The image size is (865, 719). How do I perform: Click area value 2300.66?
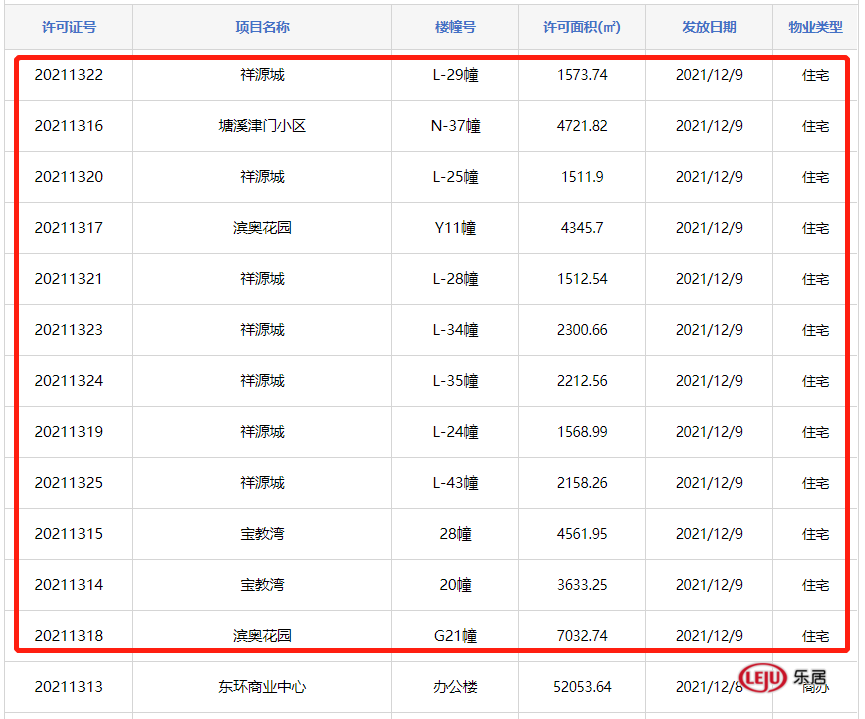(x=582, y=330)
